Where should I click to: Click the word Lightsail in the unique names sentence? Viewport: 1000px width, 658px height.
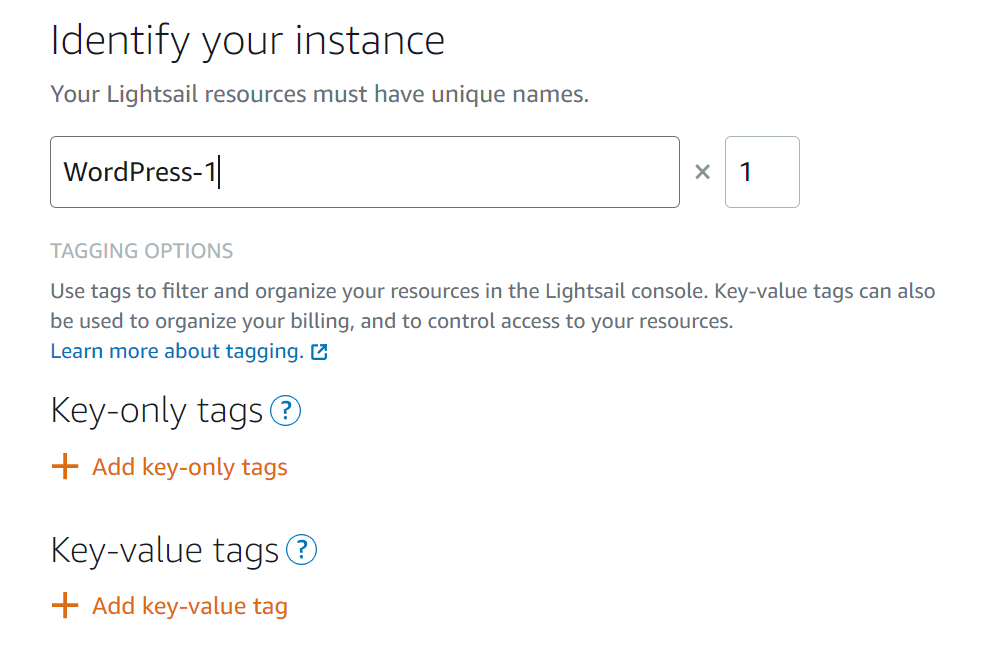tap(152, 95)
